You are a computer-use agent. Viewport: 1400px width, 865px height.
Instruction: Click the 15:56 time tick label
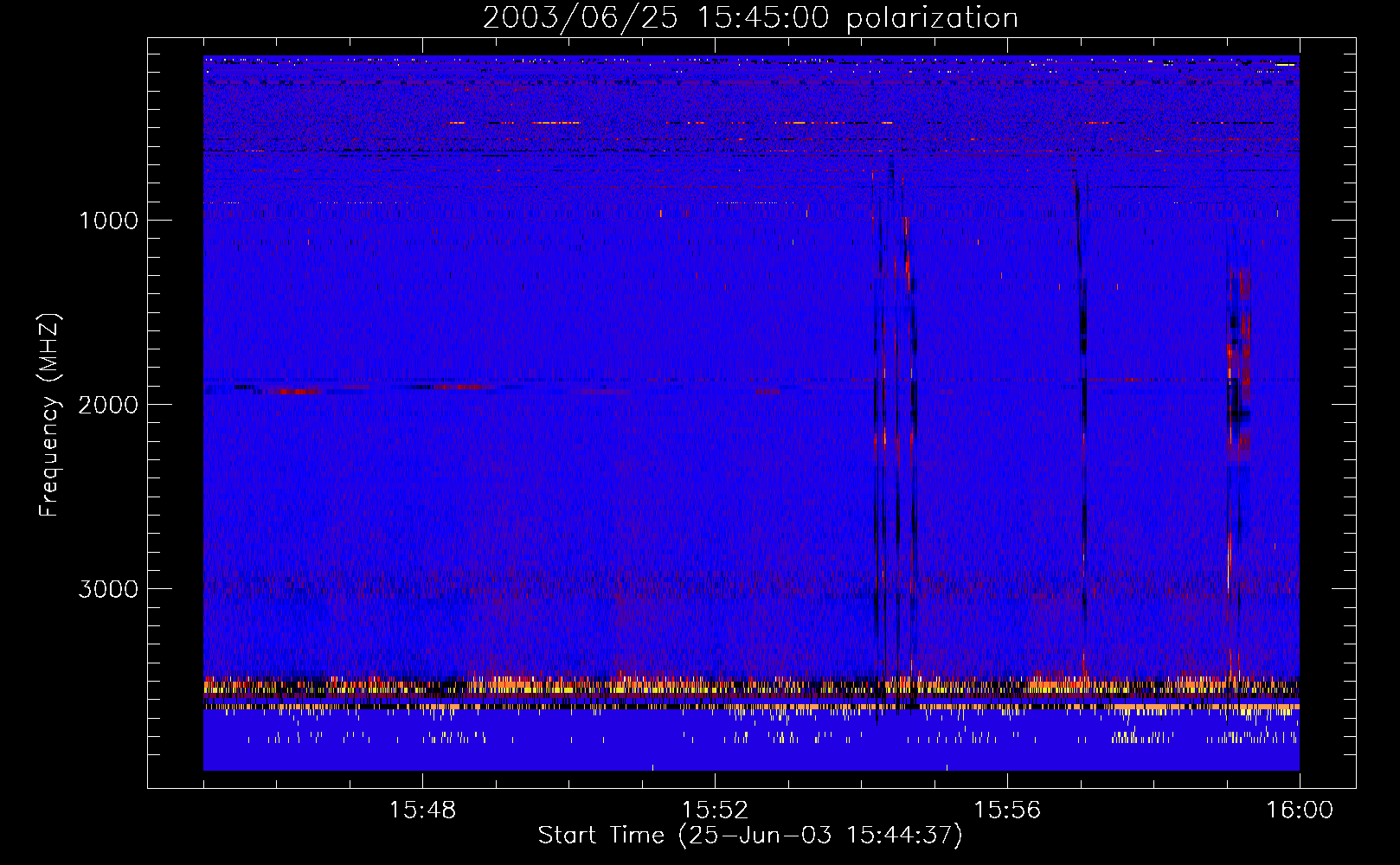1007,811
